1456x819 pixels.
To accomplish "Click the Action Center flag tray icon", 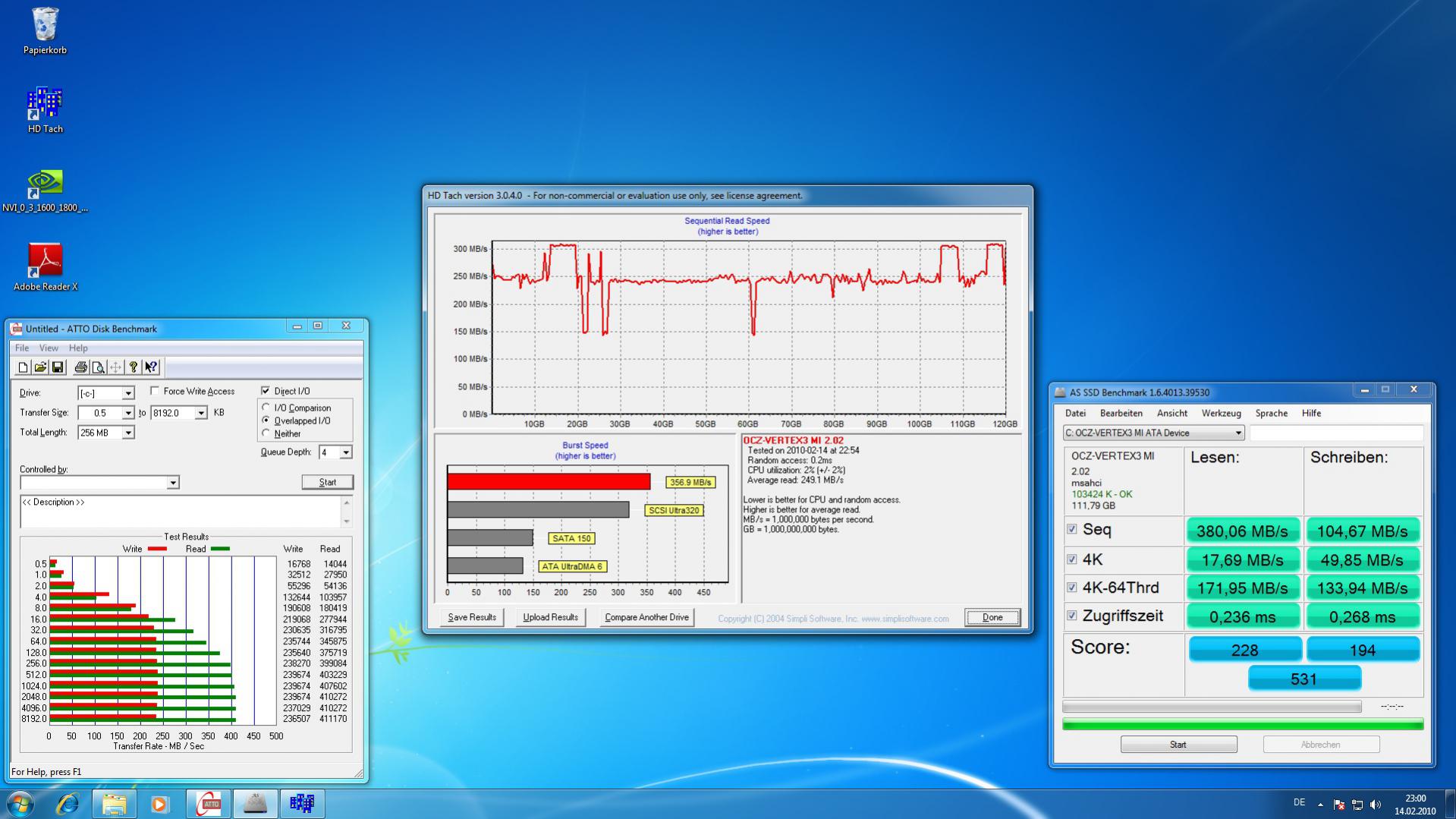I will (1339, 805).
